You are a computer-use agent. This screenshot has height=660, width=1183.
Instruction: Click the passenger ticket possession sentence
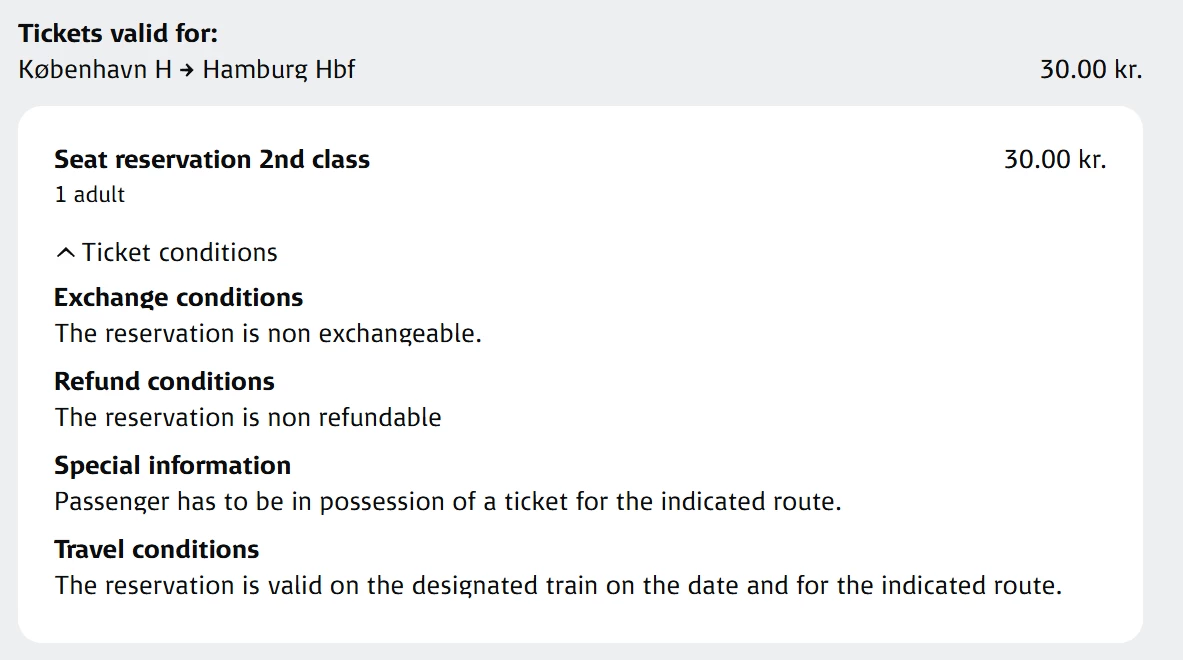point(448,501)
